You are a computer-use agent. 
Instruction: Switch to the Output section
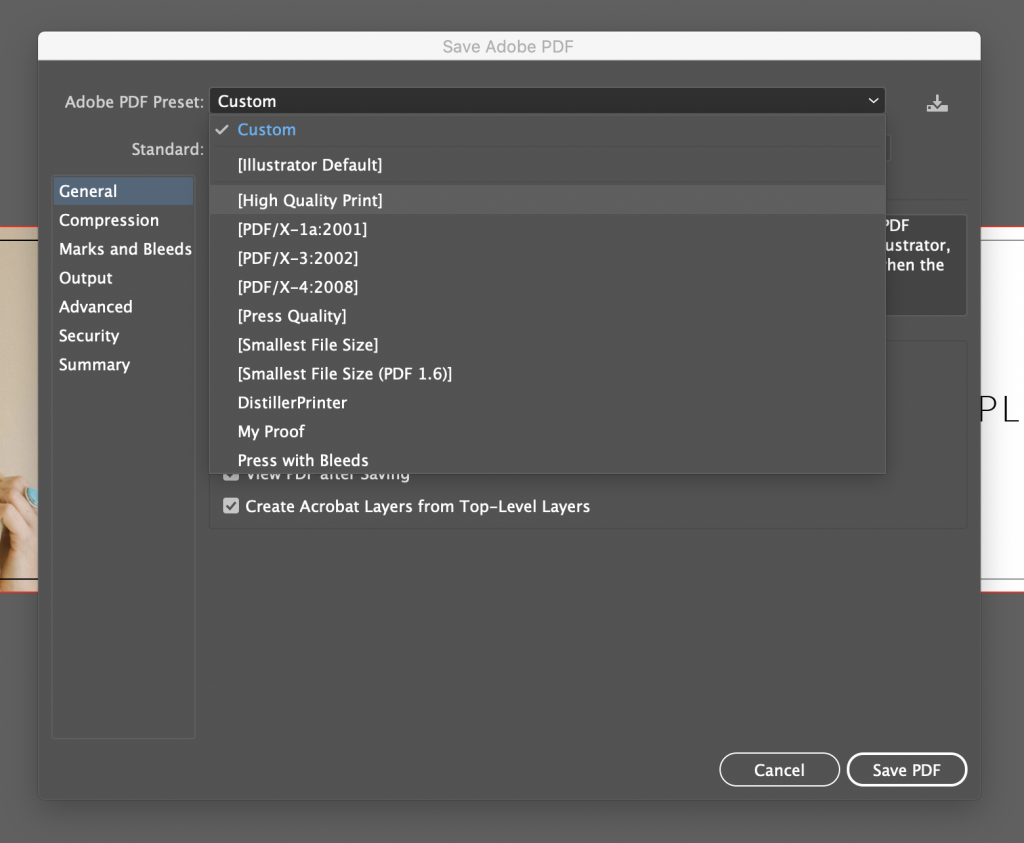(123, 278)
